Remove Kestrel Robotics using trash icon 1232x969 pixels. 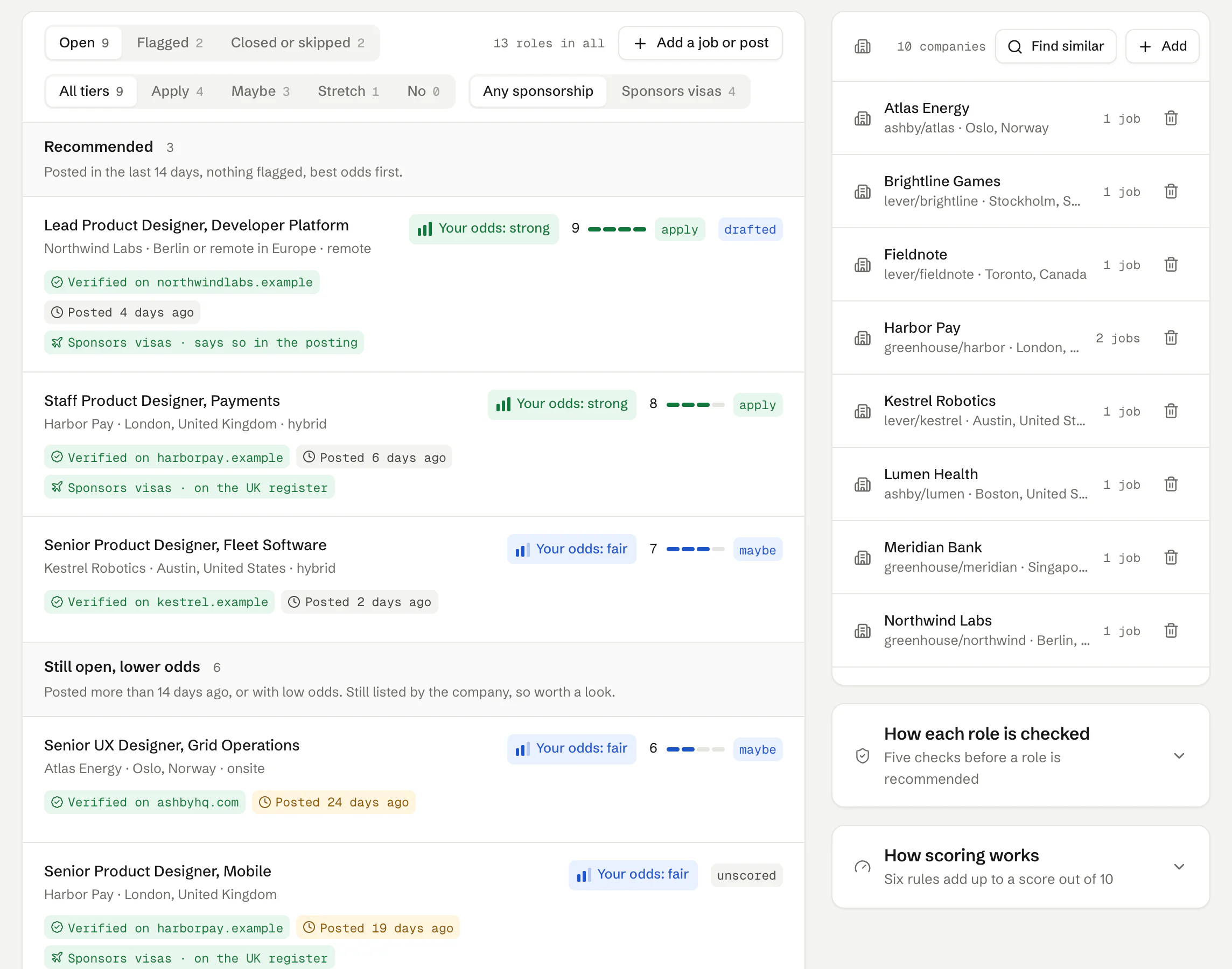pyautogui.click(x=1171, y=411)
